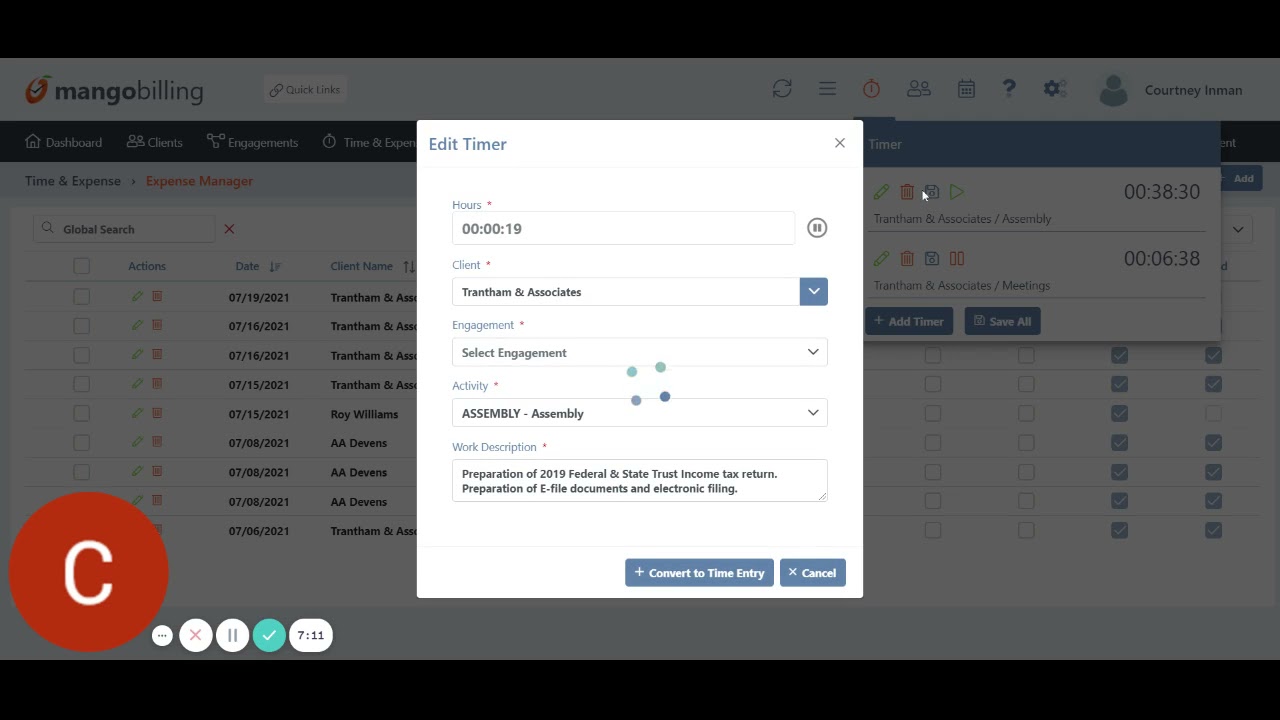Open the Dashboard menu item
Viewport: 1280px width, 720px height.
click(x=64, y=142)
